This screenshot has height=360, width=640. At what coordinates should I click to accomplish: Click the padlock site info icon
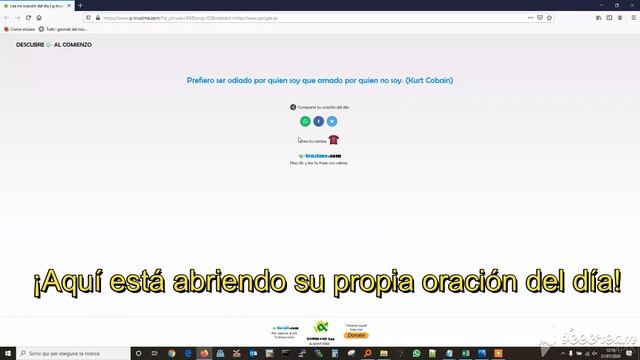click(98, 18)
